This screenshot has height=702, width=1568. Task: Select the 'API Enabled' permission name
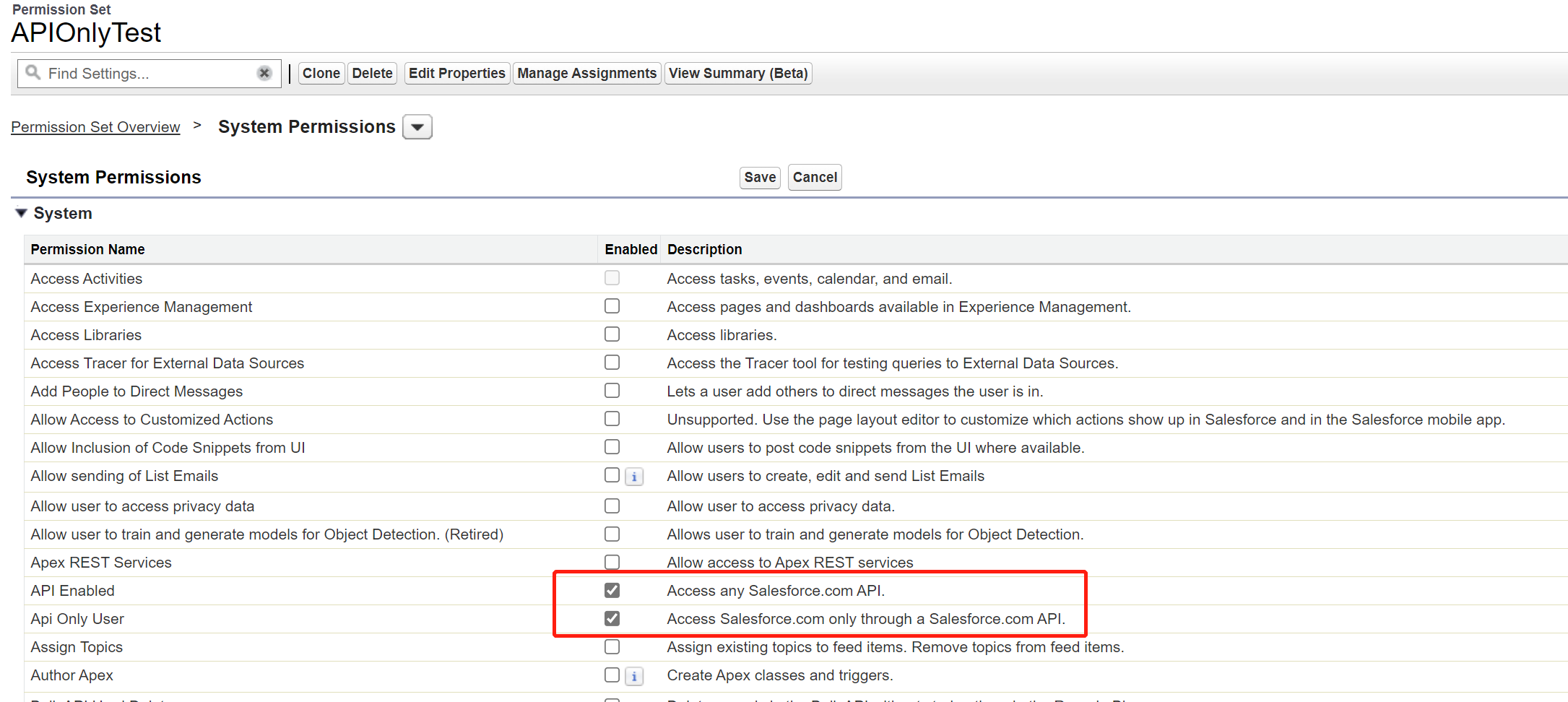click(x=73, y=591)
